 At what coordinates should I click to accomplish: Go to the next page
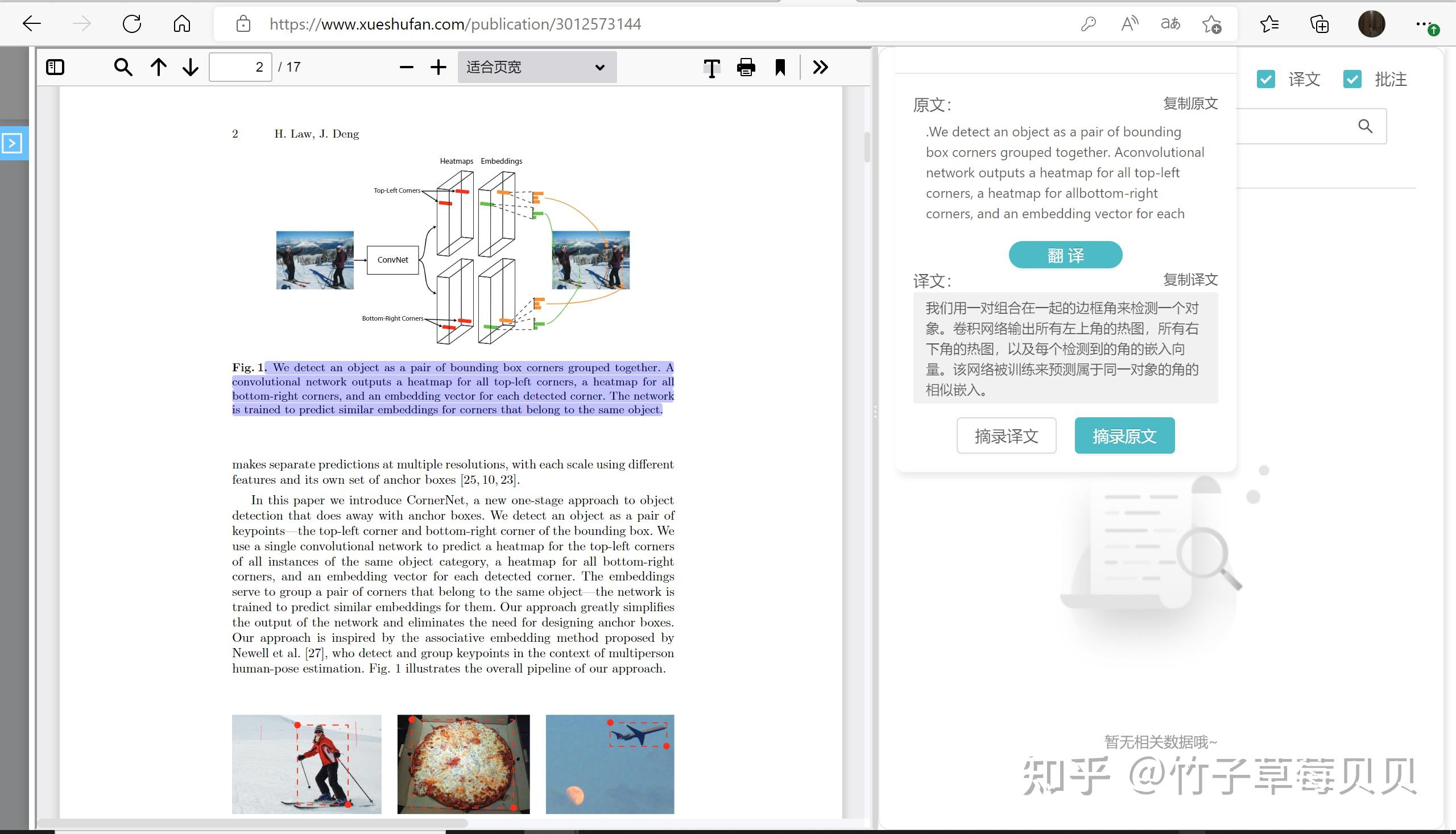(x=189, y=67)
